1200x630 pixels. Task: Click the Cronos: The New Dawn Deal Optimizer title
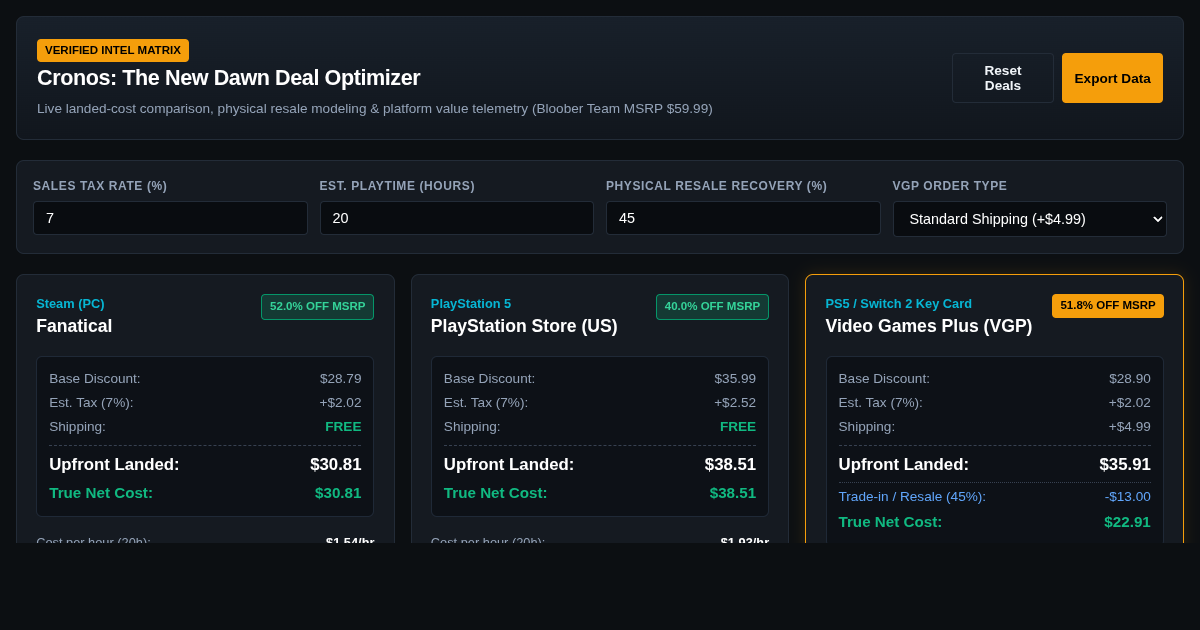coord(228,78)
